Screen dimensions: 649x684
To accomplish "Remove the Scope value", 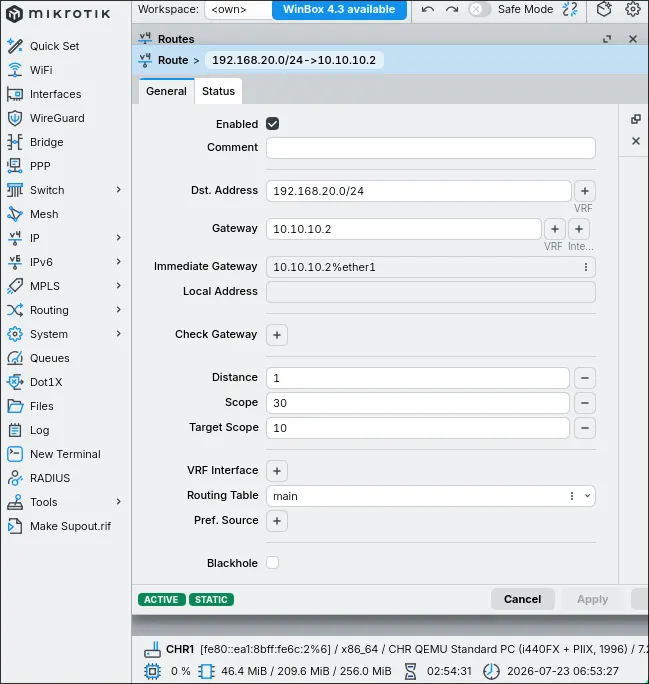I will [x=585, y=403].
